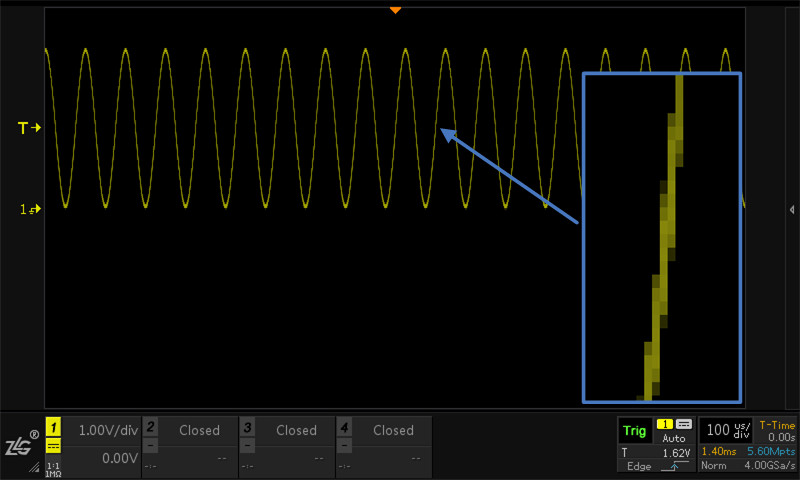
Task: Click the 1.00V/div vertical scale value
Action: (108, 431)
